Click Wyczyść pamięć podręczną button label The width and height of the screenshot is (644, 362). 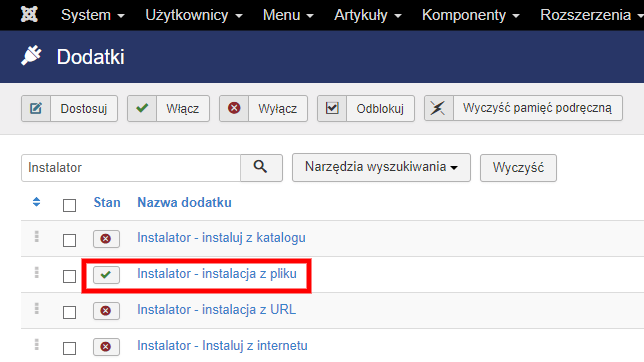pyautogui.click(x=537, y=108)
